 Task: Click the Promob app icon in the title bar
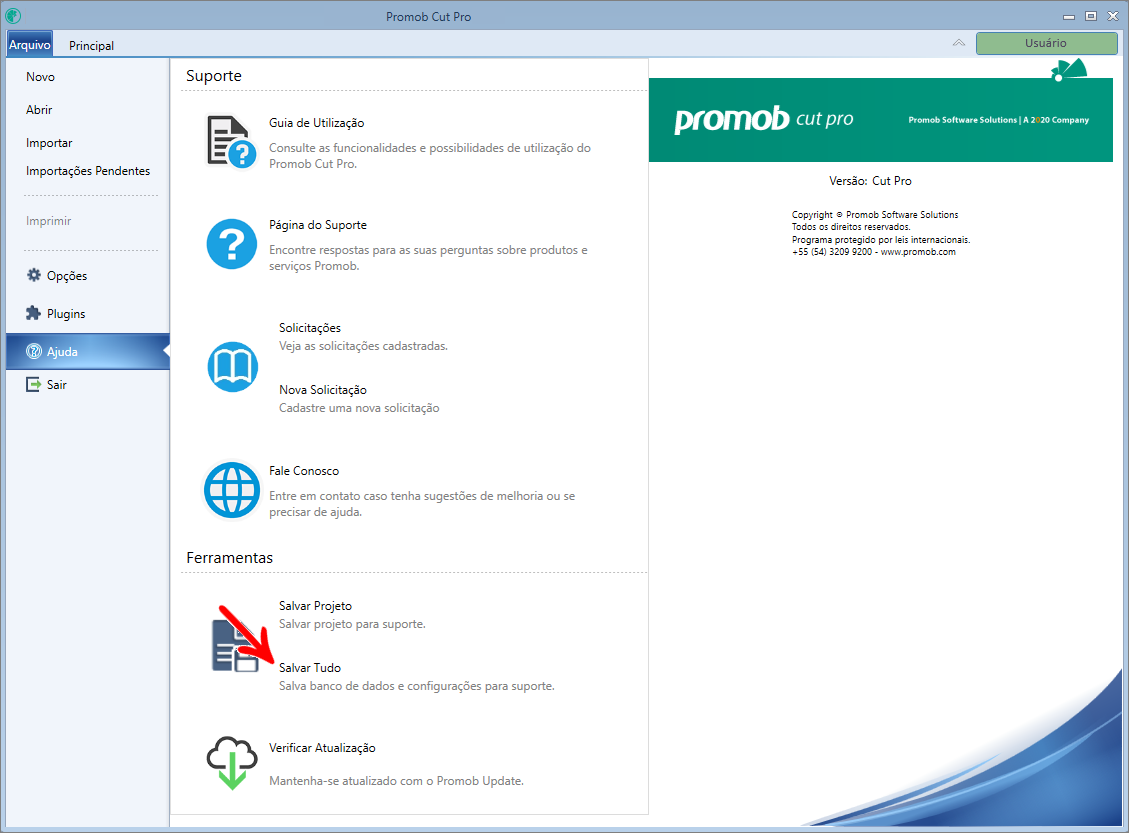click(x=13, y=15)
